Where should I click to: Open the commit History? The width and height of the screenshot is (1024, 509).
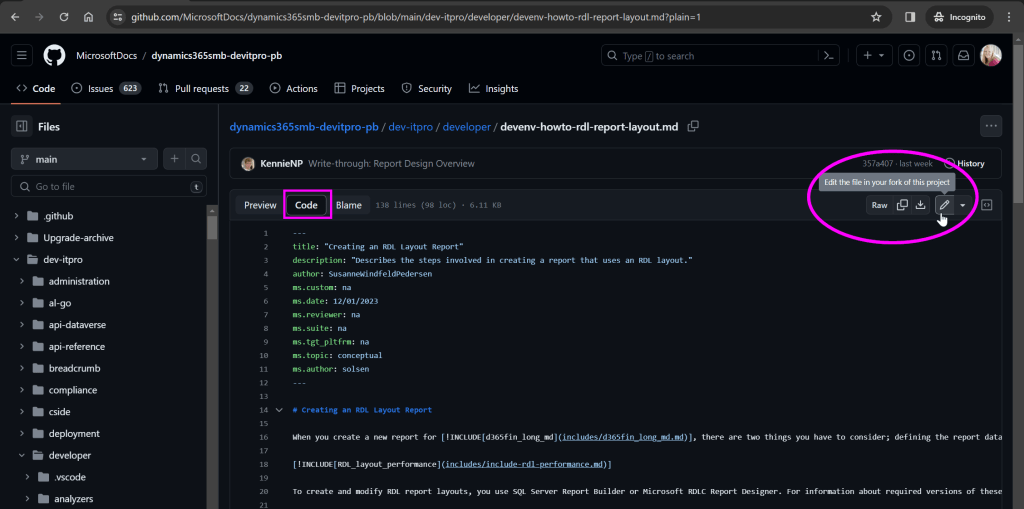[965, 163]
